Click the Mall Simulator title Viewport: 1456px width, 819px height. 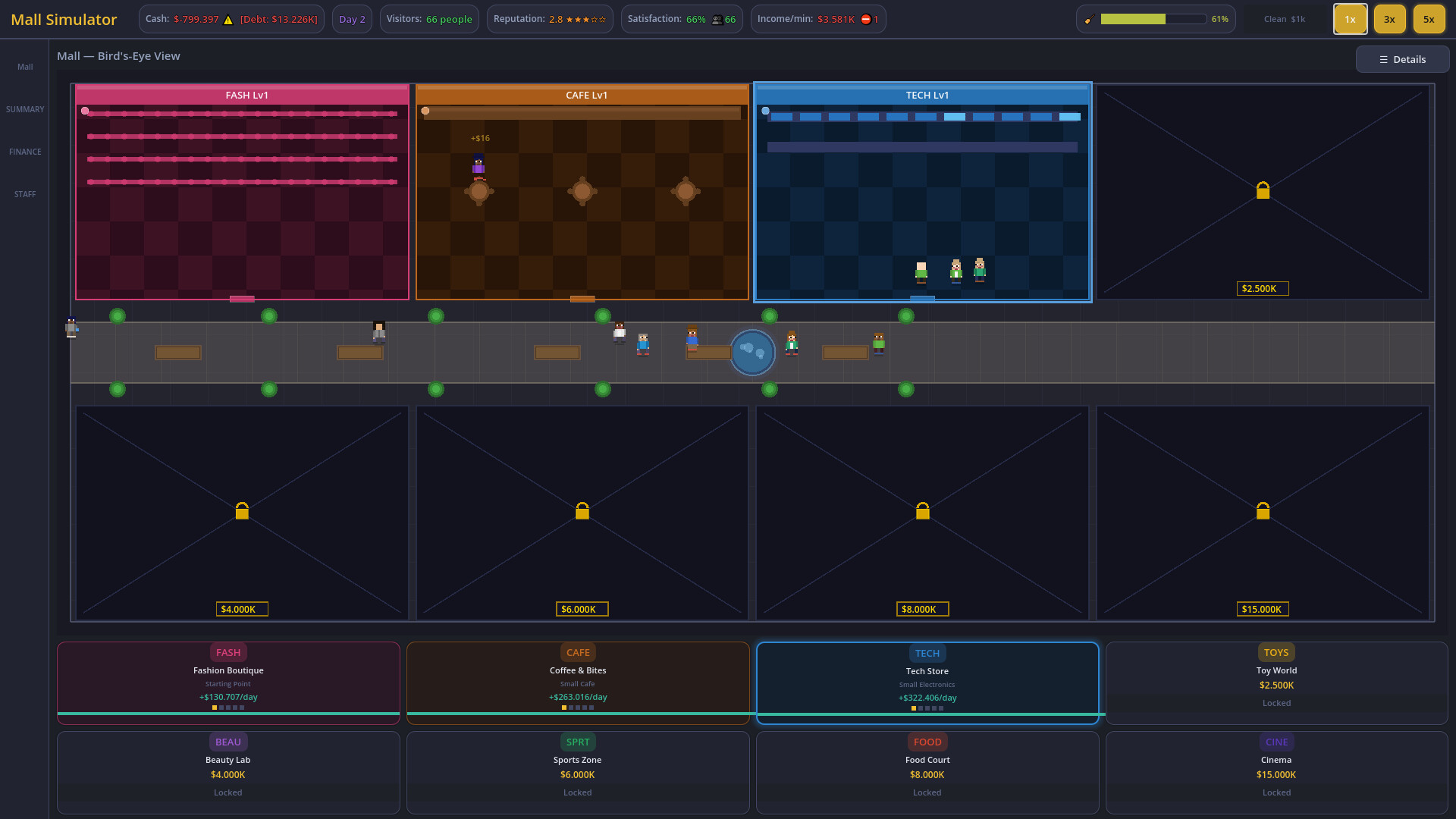pos(64,20)
